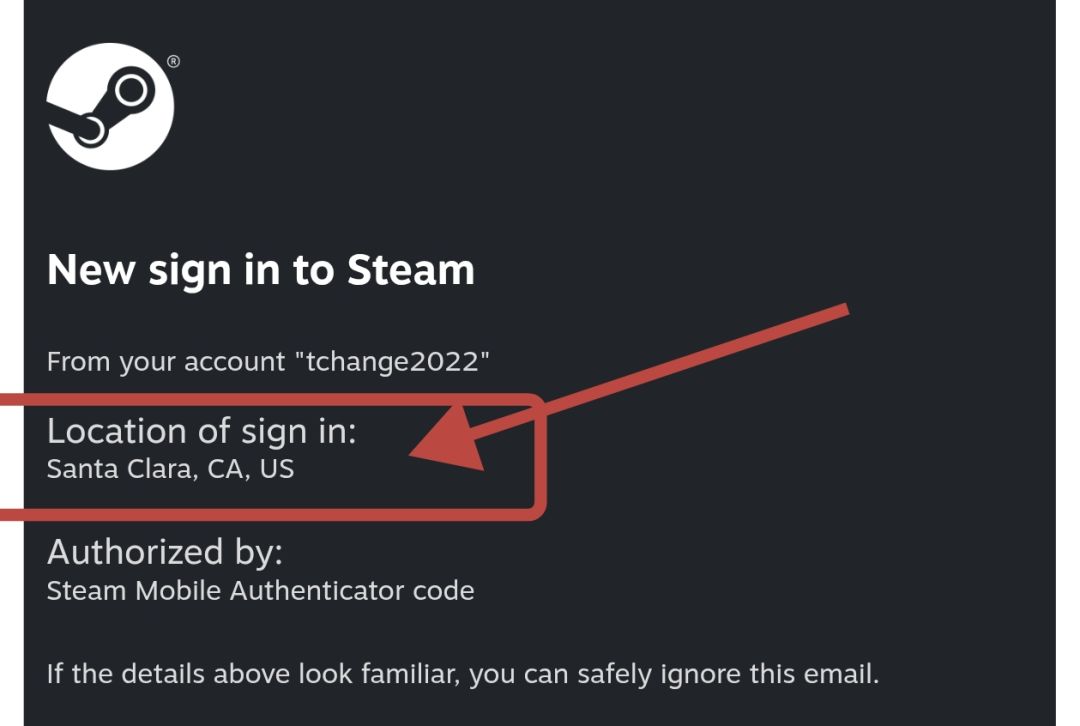Click the "US" country code in location
The height and width of the screenshot is (726, 1080).
(277, 468)
